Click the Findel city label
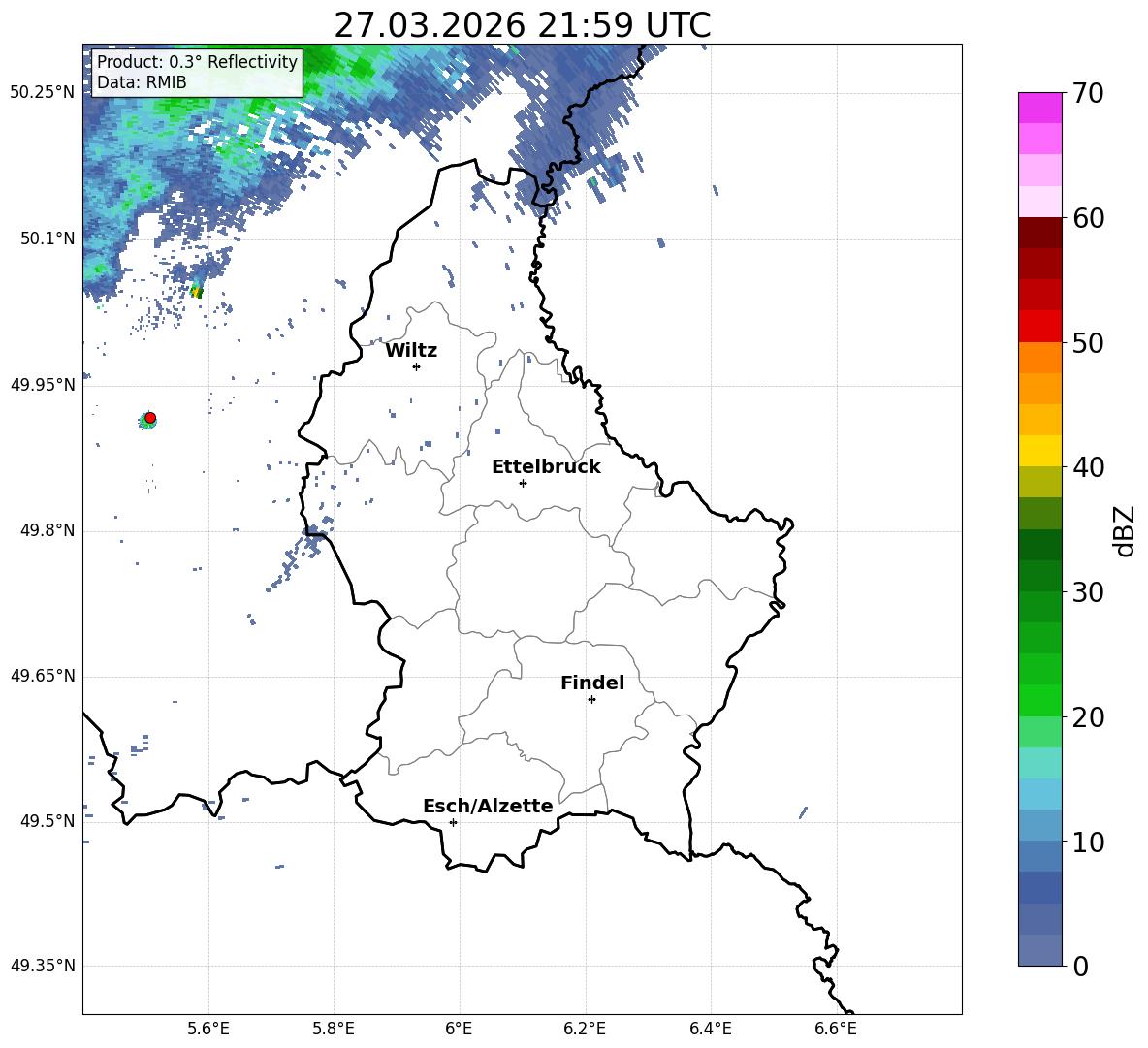The width and height of the screenshot is (1148, 1048). [x=592, y=683]
